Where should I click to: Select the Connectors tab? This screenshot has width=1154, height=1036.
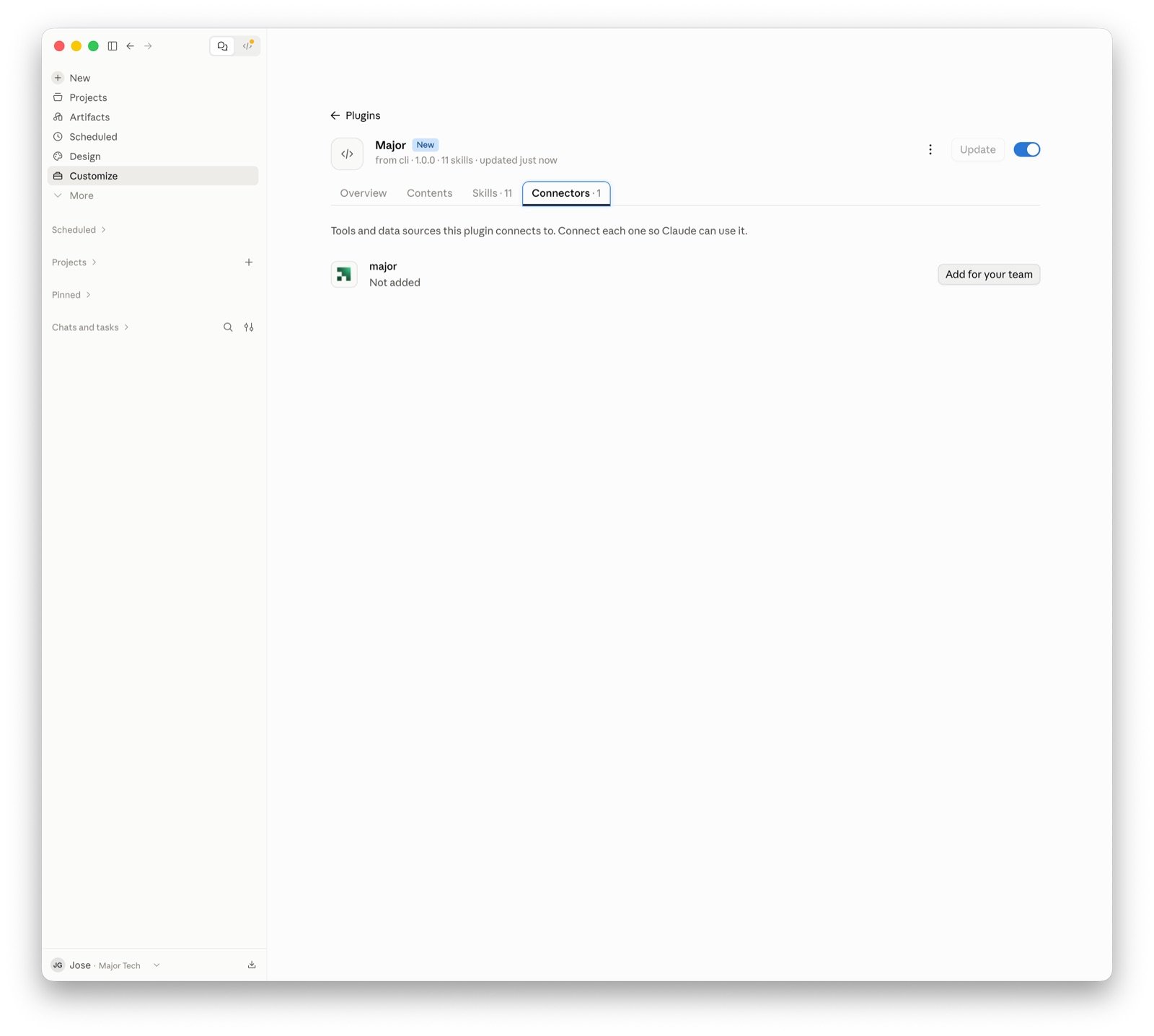(566, 193)
